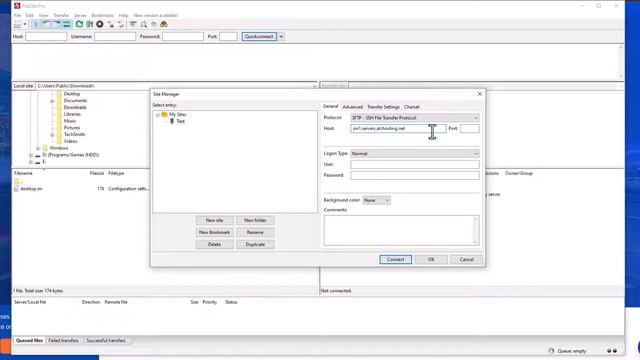Viewport: 640px width, 360px height.
Task: Switch to the Successful transfers tab
Action: pos(106,341)
